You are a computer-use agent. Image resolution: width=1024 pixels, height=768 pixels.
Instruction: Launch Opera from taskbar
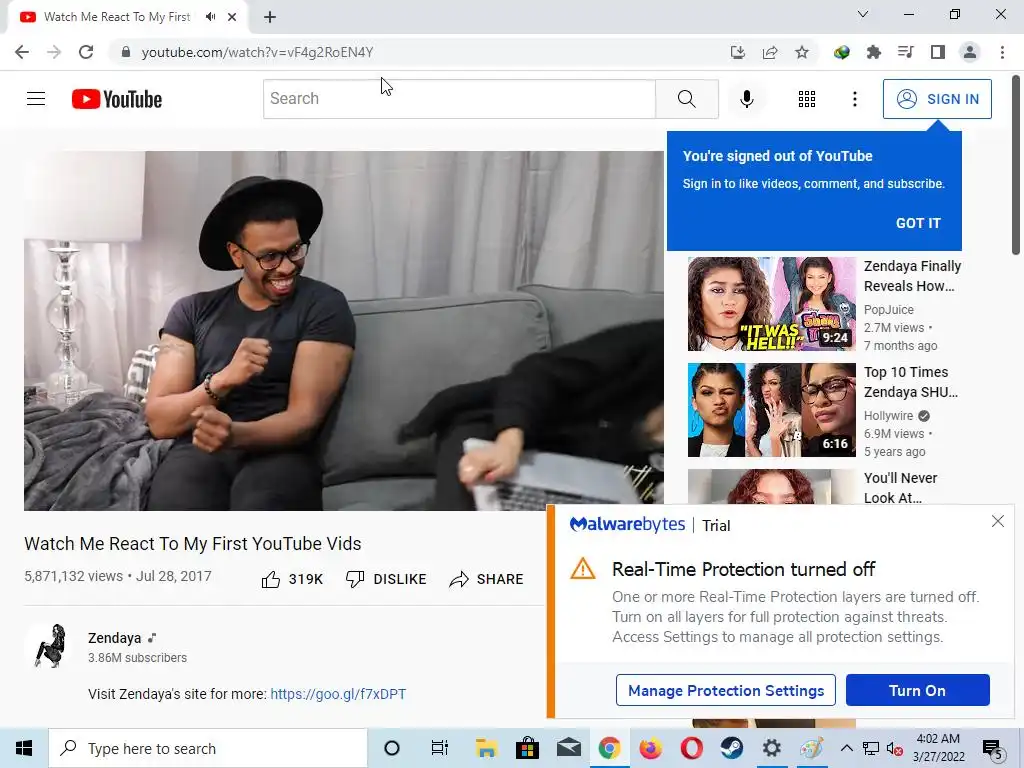[692, 748]
